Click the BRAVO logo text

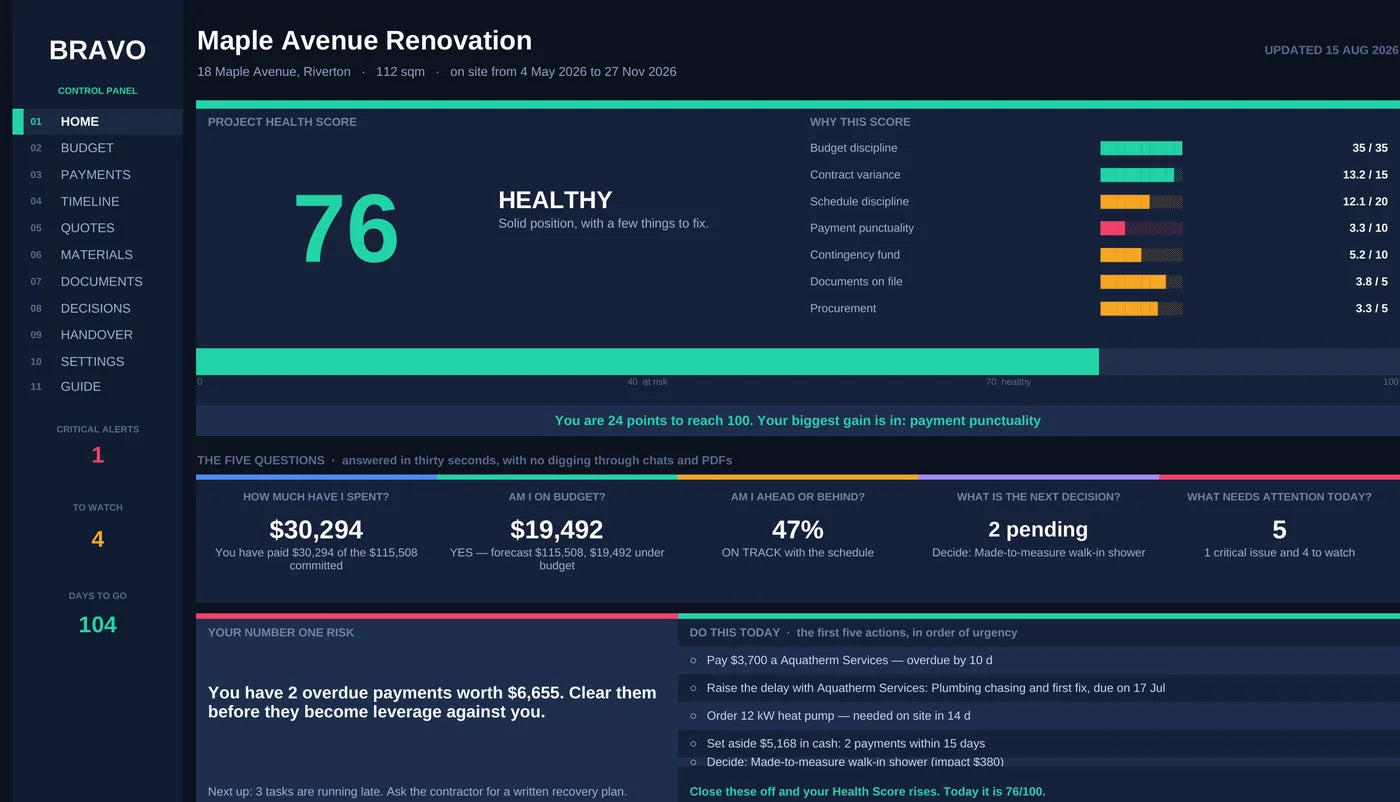(97, 50)
